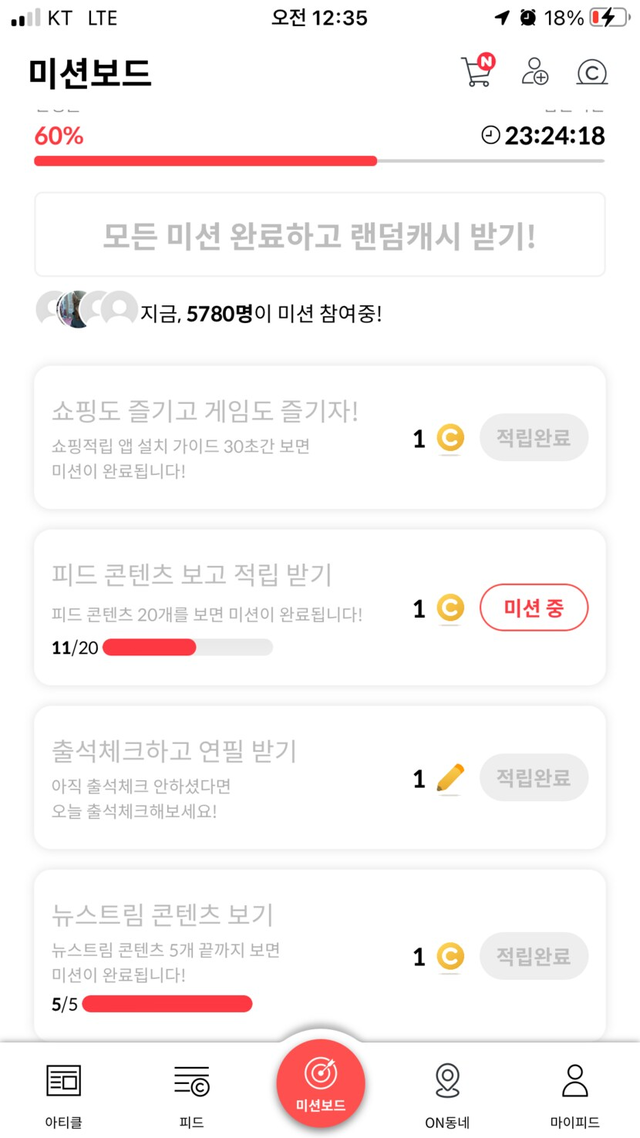This screenshot has height=1138, width=640.
Task: Go to the 마이피드 tab
Action: click(574, 1094)
